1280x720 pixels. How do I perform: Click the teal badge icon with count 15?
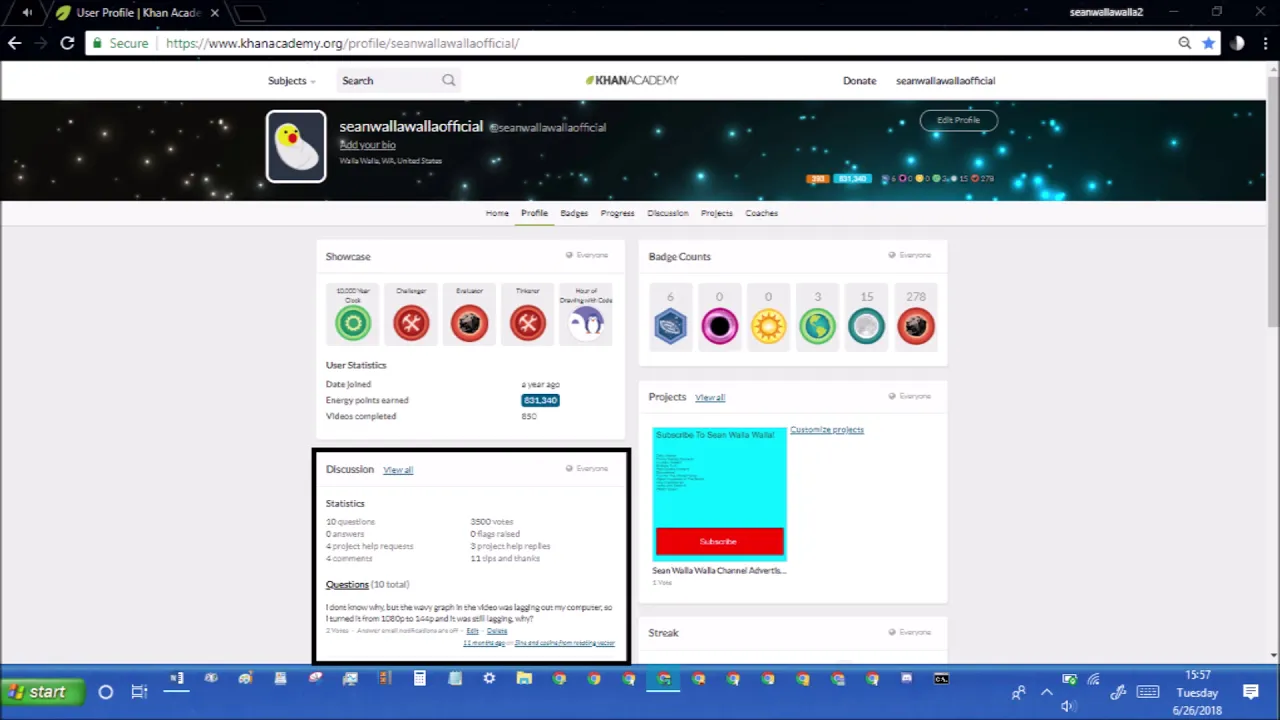(x=866, y=326)
